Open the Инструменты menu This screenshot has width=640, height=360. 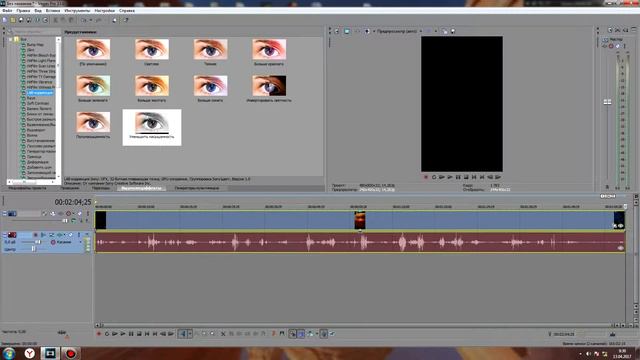tap(77, 11)
